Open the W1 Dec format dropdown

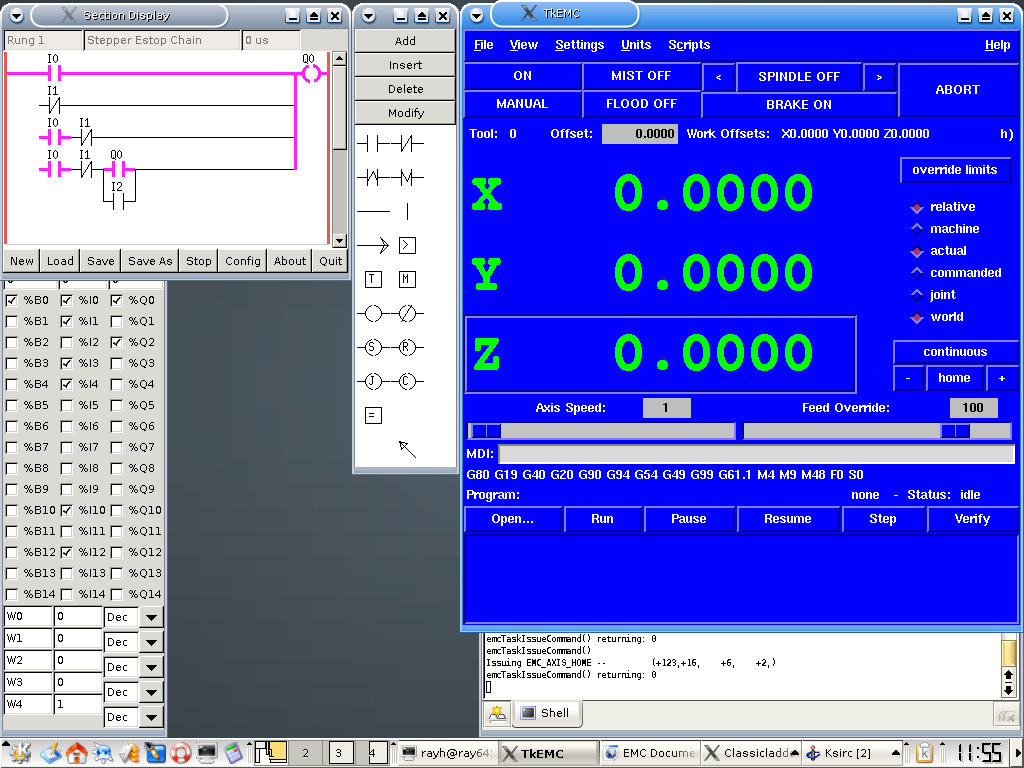(x=151, y=642)
